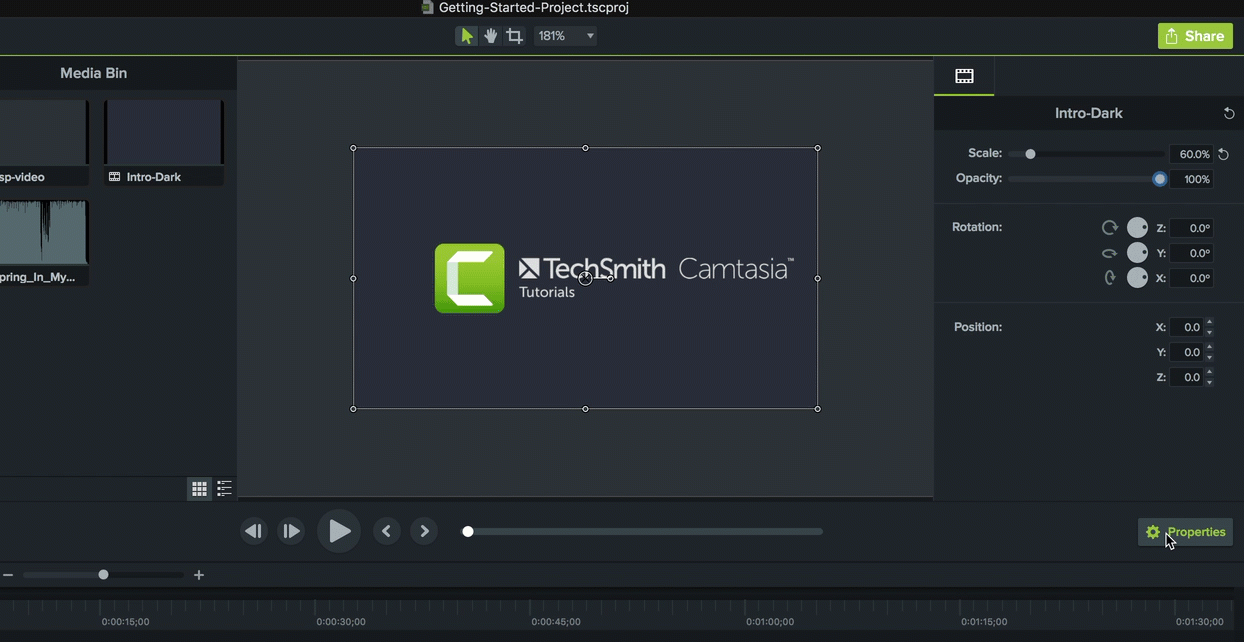Adjust the Scale slider handle
This screenshot has height=642, width=1244.
1030,154
